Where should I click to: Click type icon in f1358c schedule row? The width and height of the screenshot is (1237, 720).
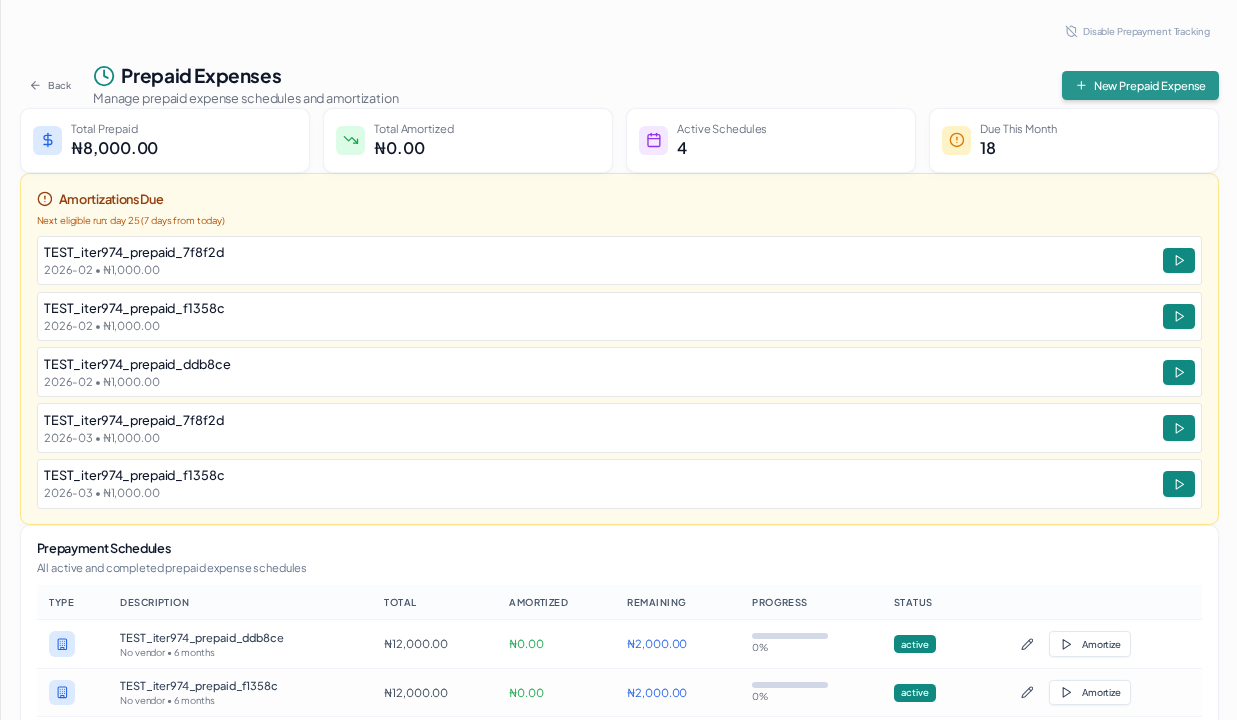62,692
